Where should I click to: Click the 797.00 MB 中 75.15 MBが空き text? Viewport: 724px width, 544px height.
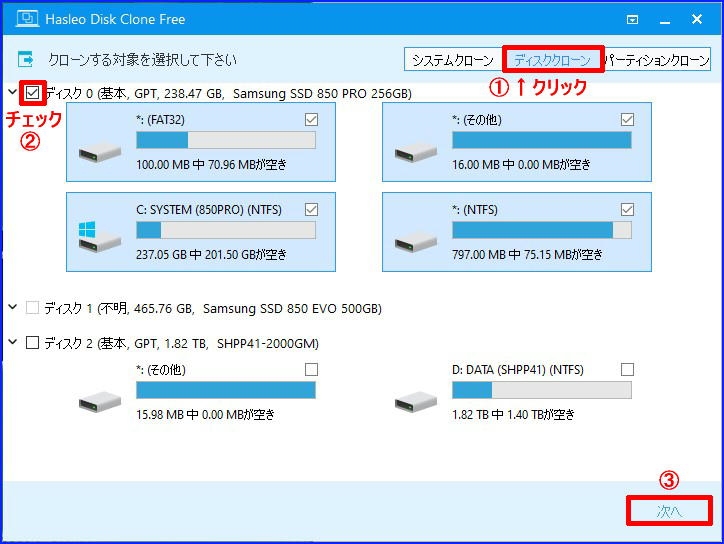click(x=527, y=254)
